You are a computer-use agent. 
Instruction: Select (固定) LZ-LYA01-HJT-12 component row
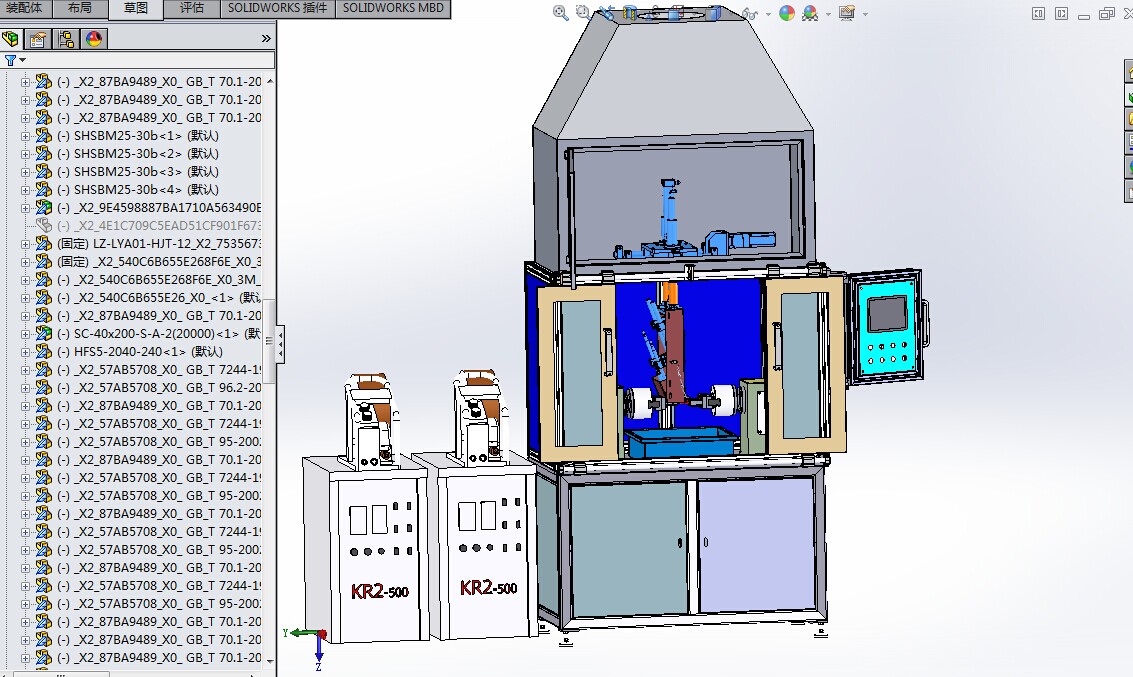point(159,244)
